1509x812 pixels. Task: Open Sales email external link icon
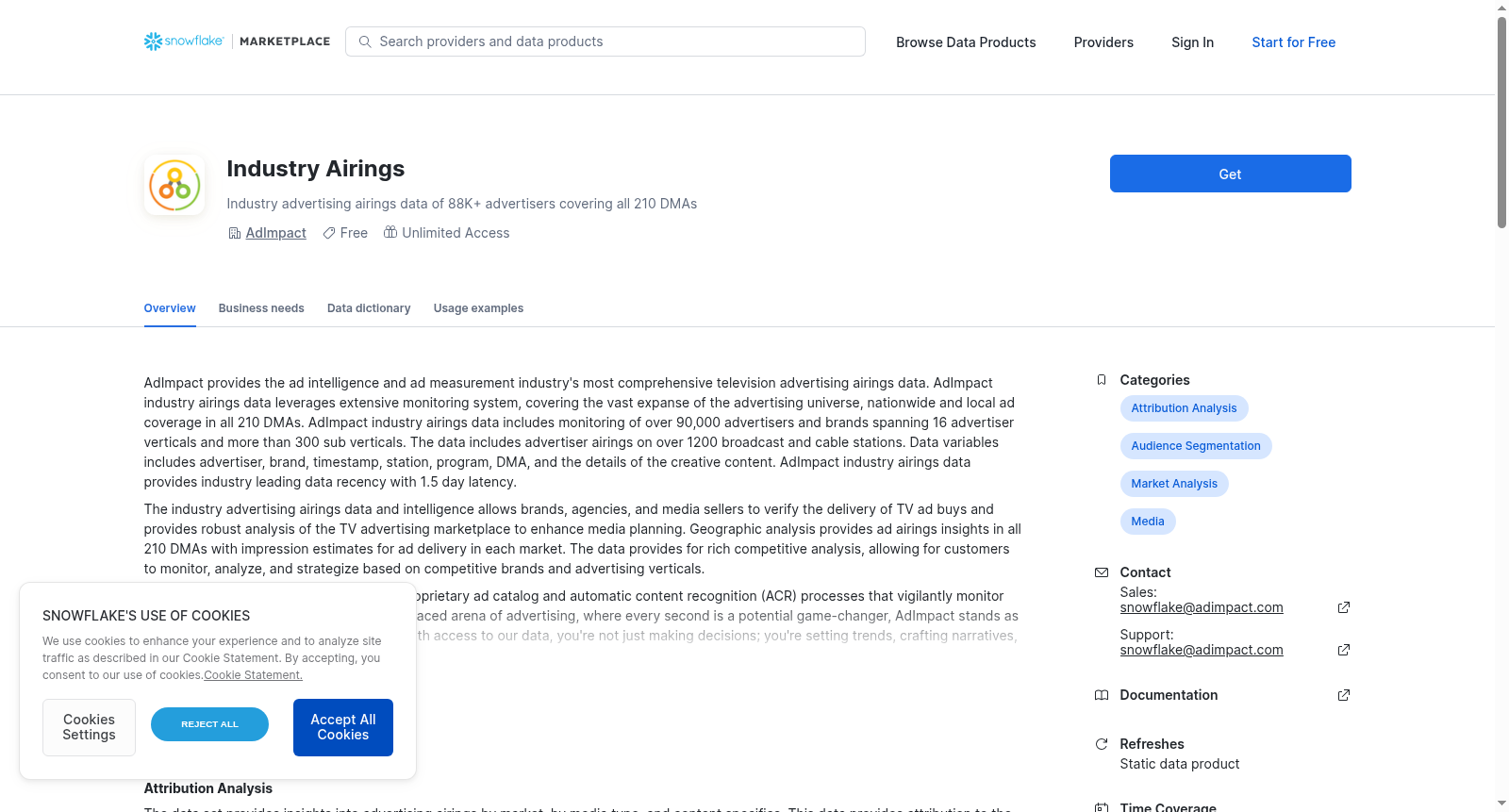click(1344, 607)
